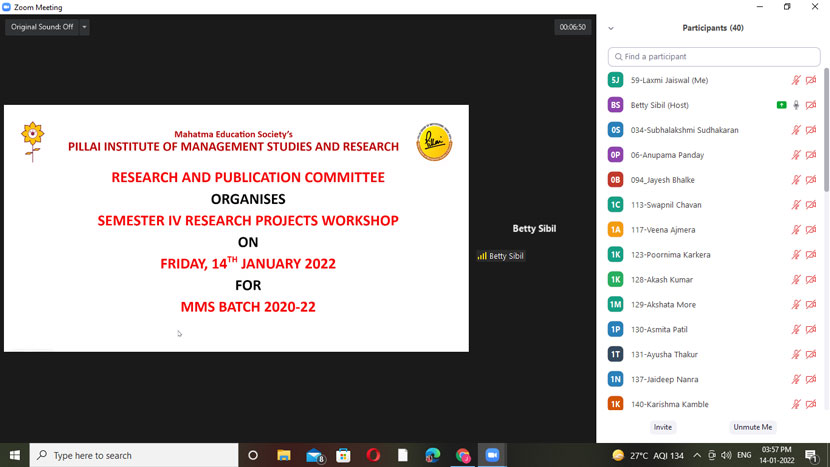Toggle Original Sound Off button
This screenshot has height=467, width=830.
coord(42,27)
